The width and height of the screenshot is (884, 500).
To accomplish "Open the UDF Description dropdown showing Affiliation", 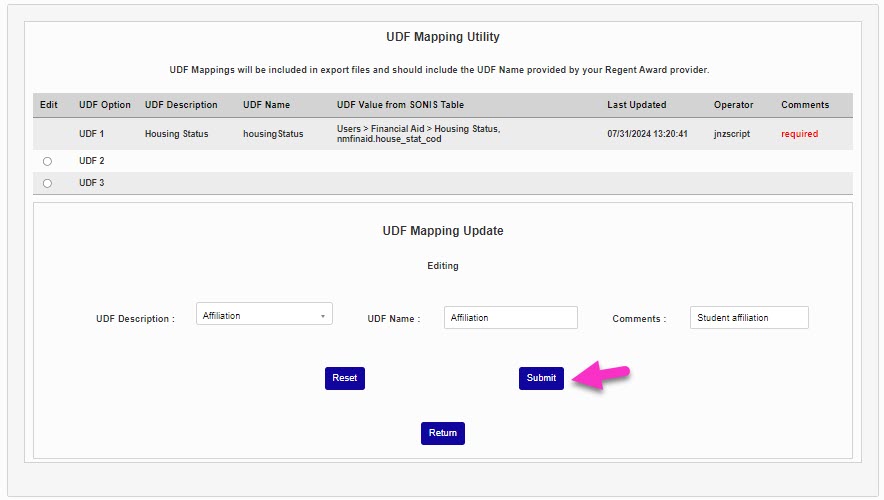I will click(x=265, y=316).
